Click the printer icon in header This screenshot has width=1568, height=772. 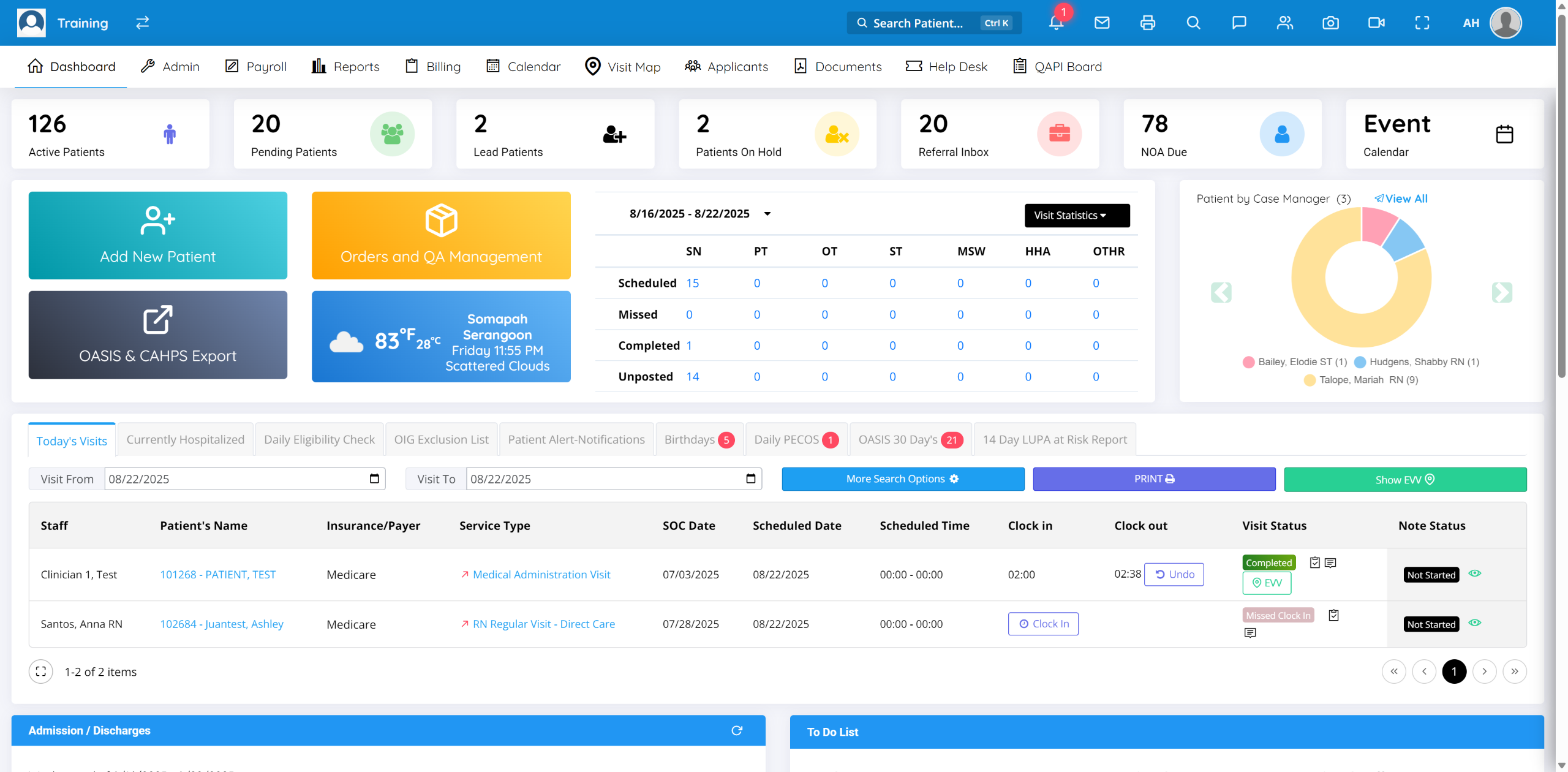pos(1147,23)
